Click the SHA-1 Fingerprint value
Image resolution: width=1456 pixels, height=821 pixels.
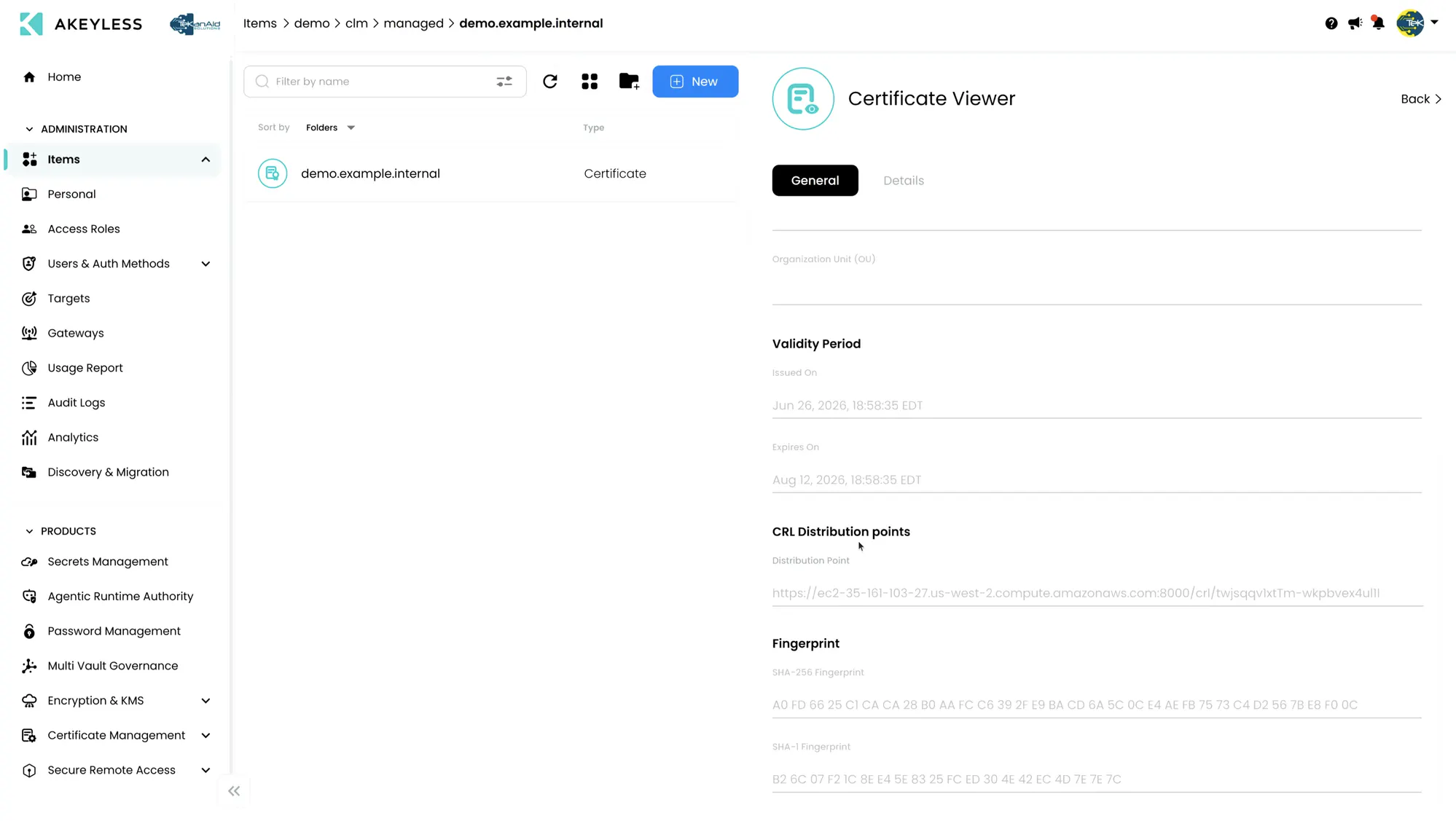pyautogui.click(x=947, y=779)
